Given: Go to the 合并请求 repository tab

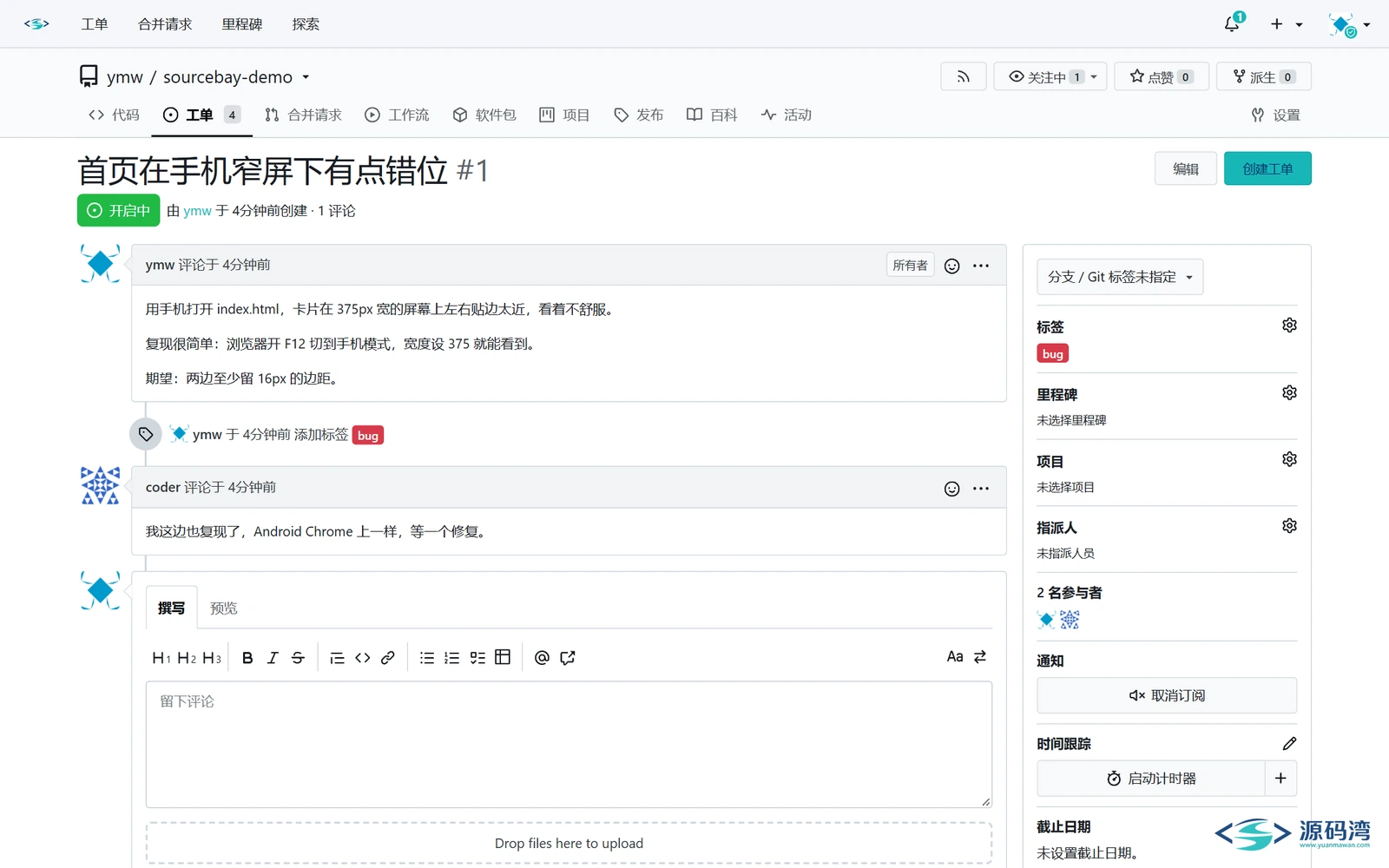Looking at the screenshot, I should click(x=304, y=115).
